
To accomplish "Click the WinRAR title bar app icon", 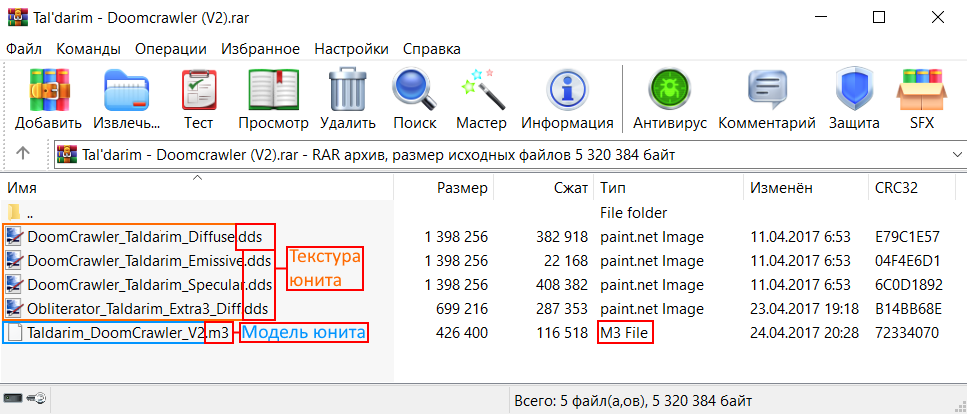I will 17,18.
